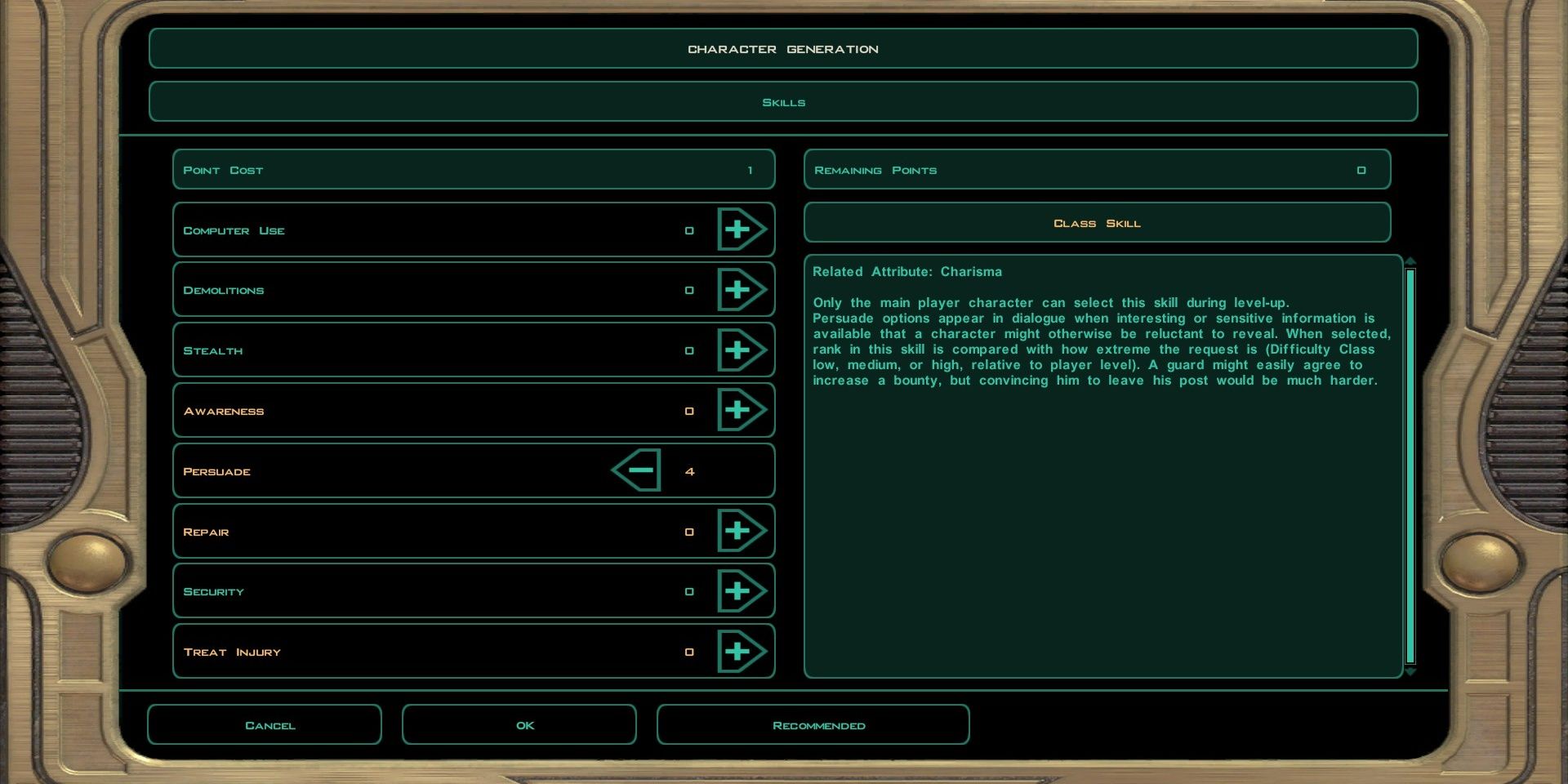
Task: Select the Security skill label
Action: tap(214, 592)
